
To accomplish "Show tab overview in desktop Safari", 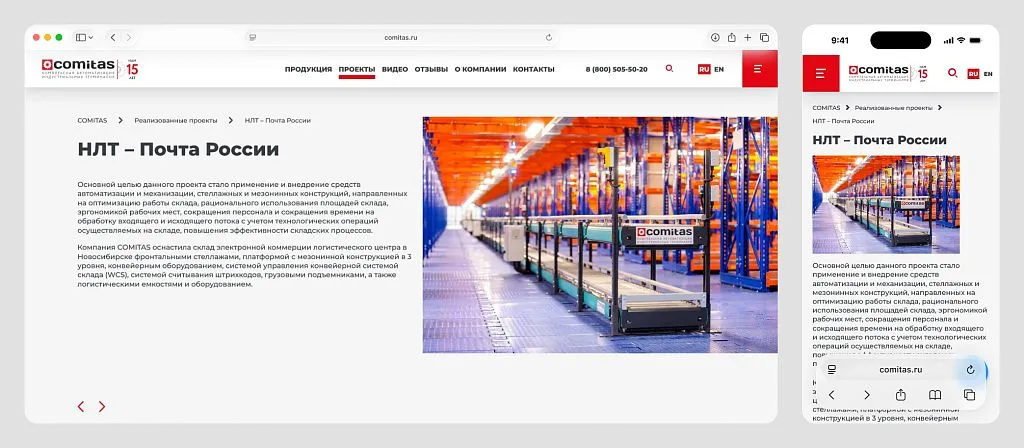I will pyautogui.click(x=764, y=38).
